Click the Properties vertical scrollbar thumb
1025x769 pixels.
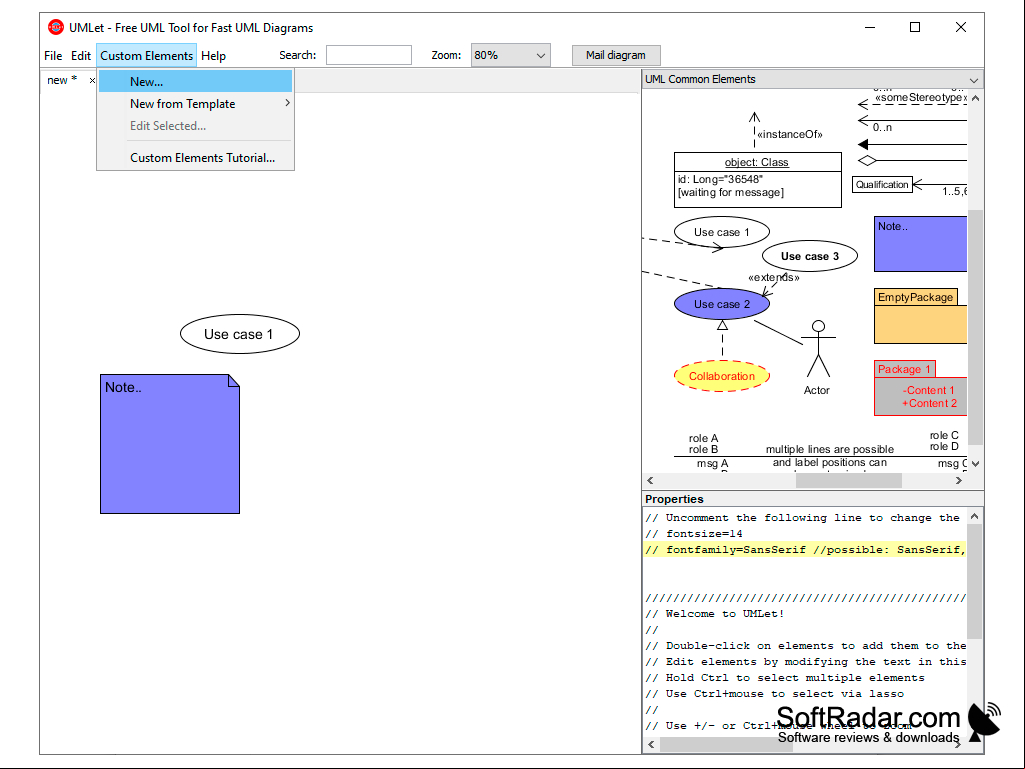(x=975, y=582)
